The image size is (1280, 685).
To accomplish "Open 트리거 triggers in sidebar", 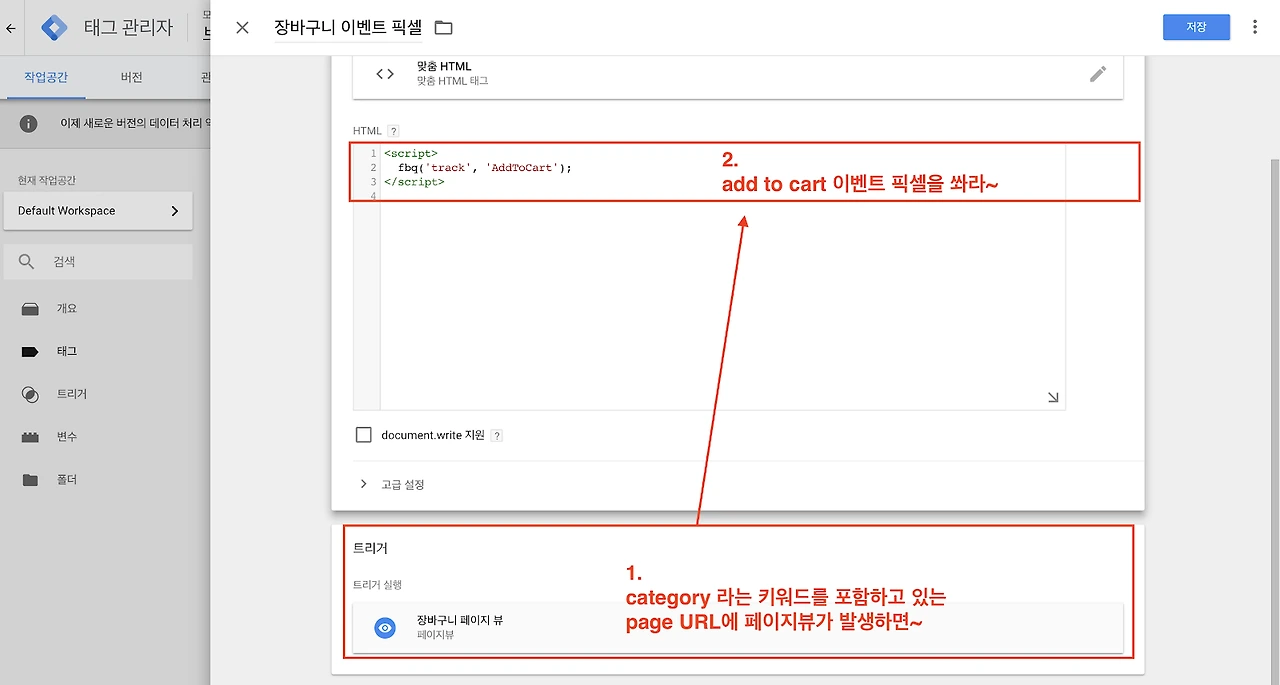I will point(71,394).
